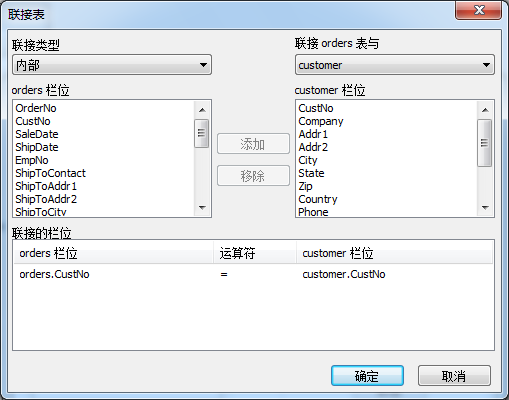Click the 添加 button
This screenshot has height=400, width=509.
[x=253, y=144]
